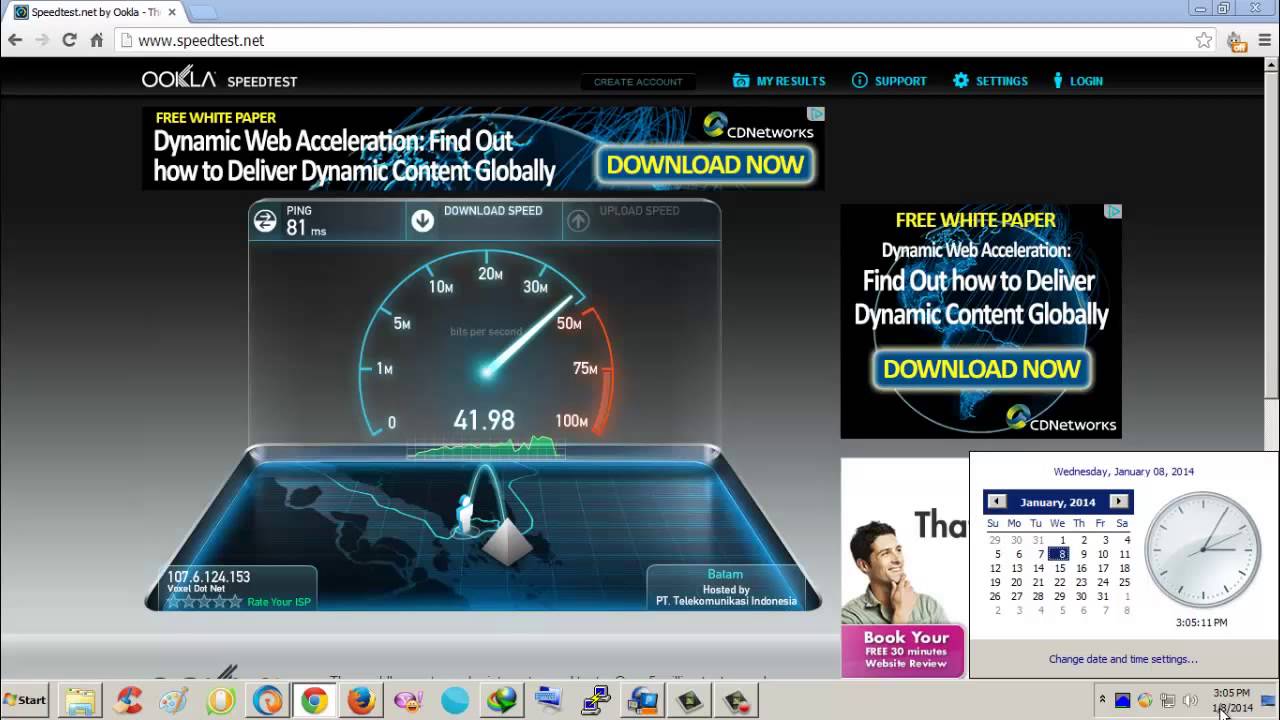Go to next month in calendar
Viewport: 1280px width, 720px height.
tap(1119, 501)
